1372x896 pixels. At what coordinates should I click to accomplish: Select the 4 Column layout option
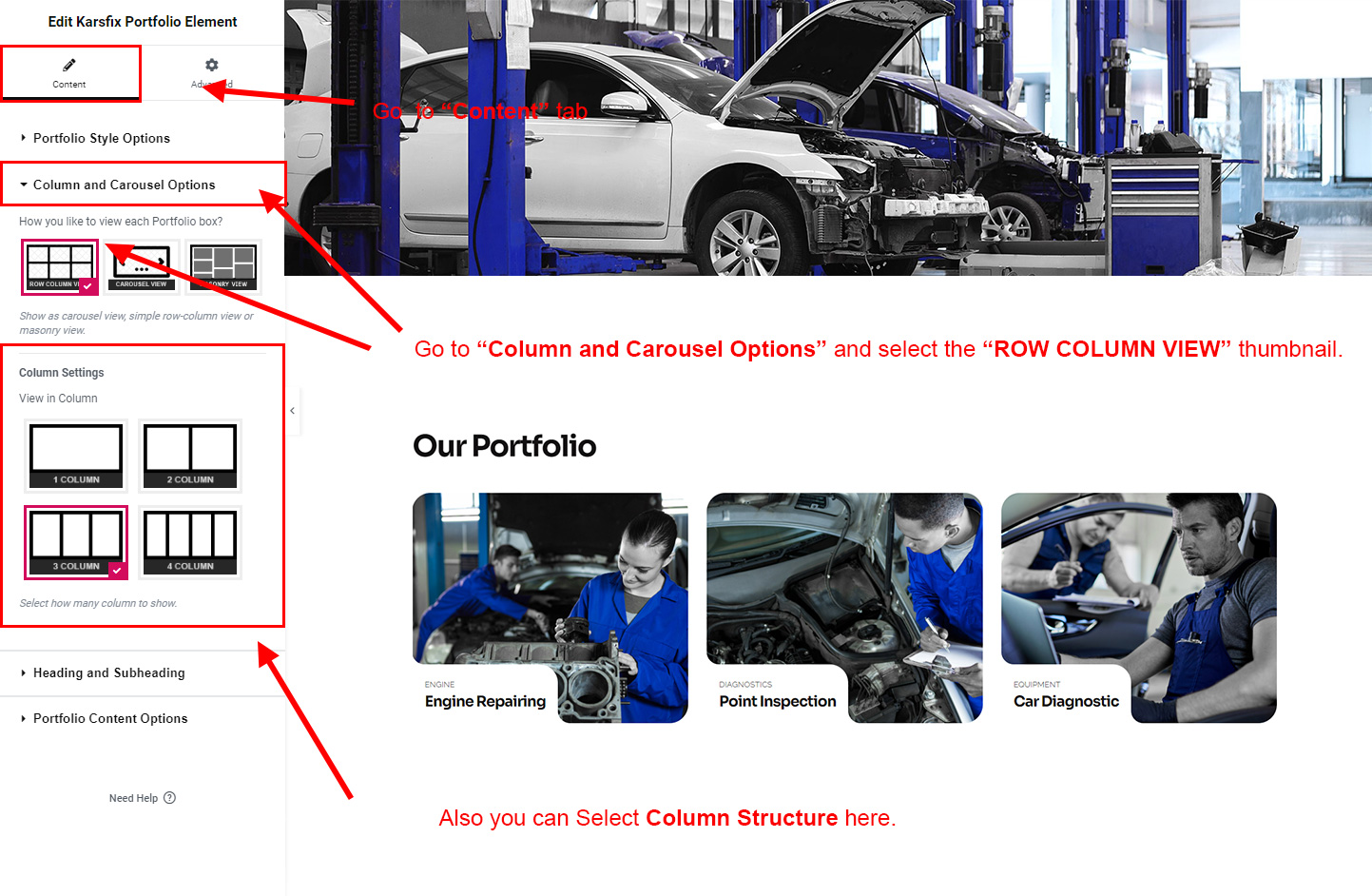click(190, 542)
